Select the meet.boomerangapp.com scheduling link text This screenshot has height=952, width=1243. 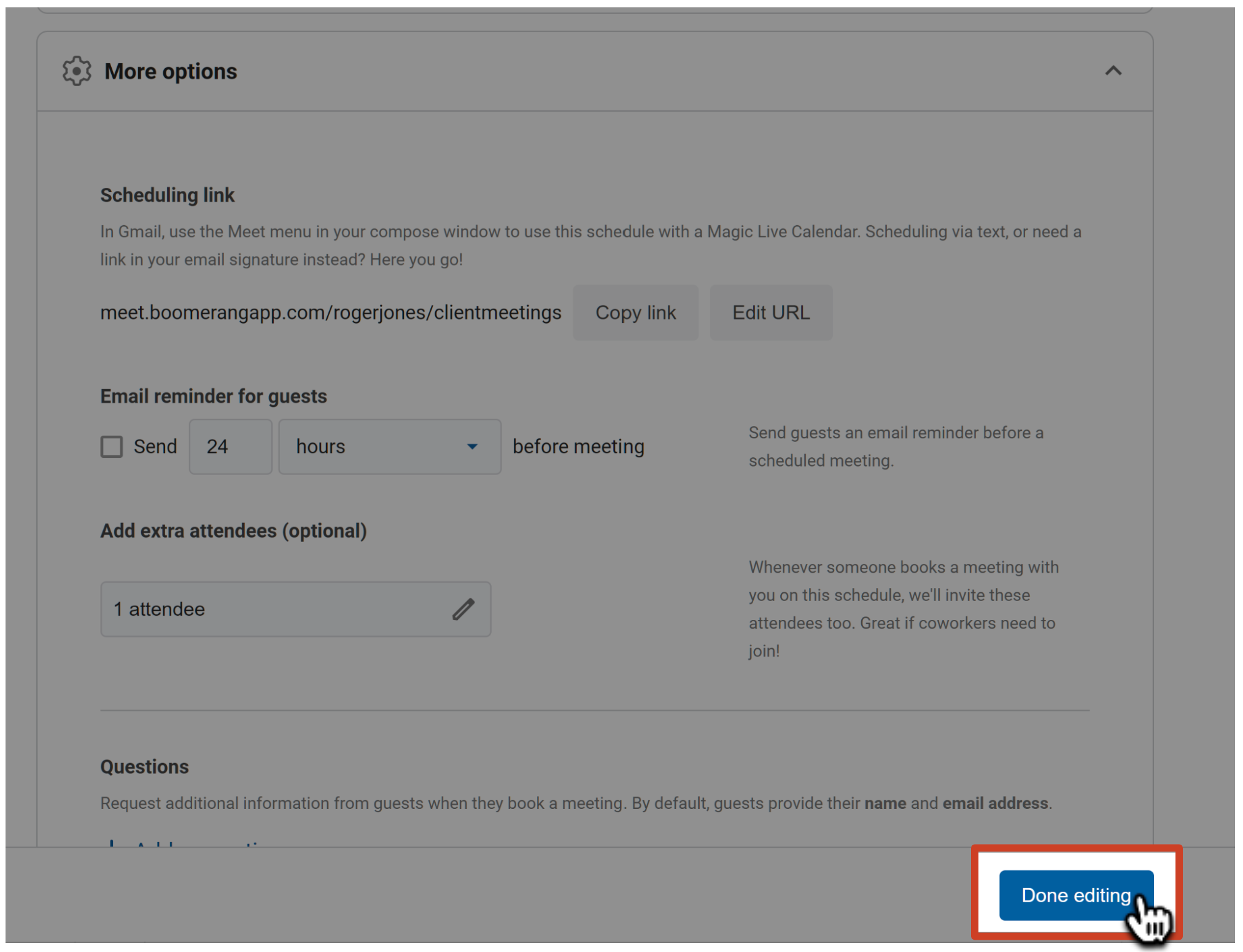pos(331,312)
